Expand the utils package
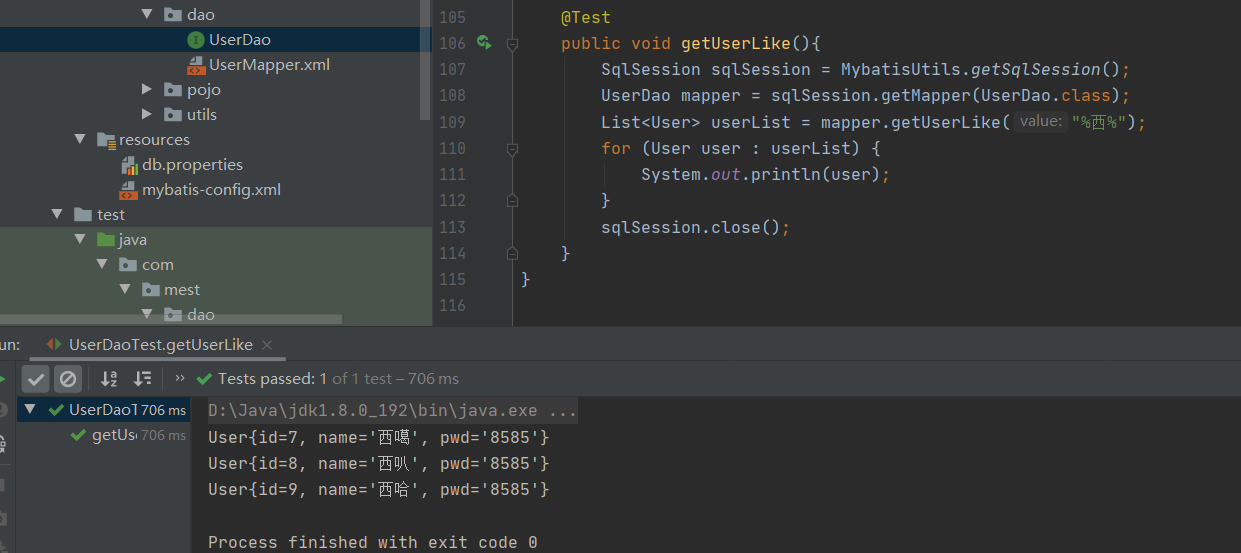Viewport: 1241px width, 553px height. tap(147, 114)
